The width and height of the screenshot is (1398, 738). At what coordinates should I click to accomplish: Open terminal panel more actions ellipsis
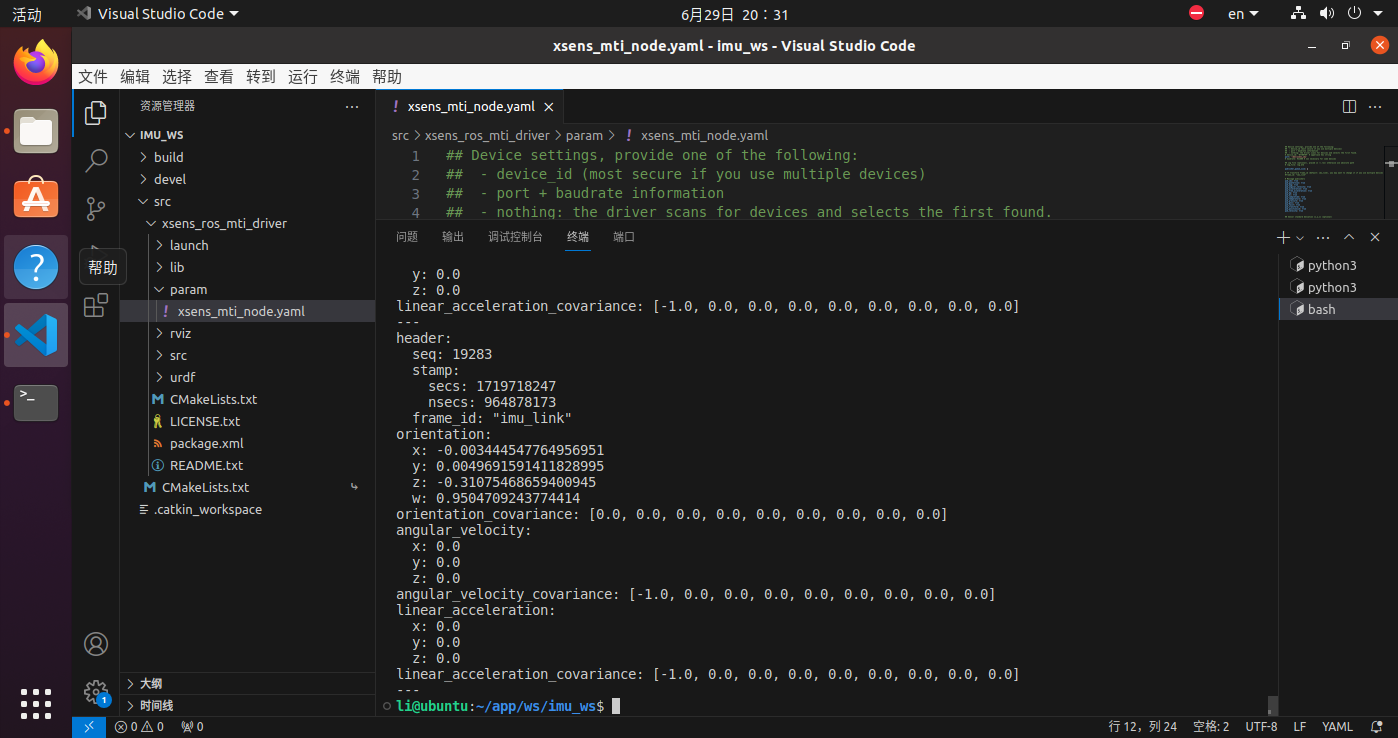coord(1323,237)
